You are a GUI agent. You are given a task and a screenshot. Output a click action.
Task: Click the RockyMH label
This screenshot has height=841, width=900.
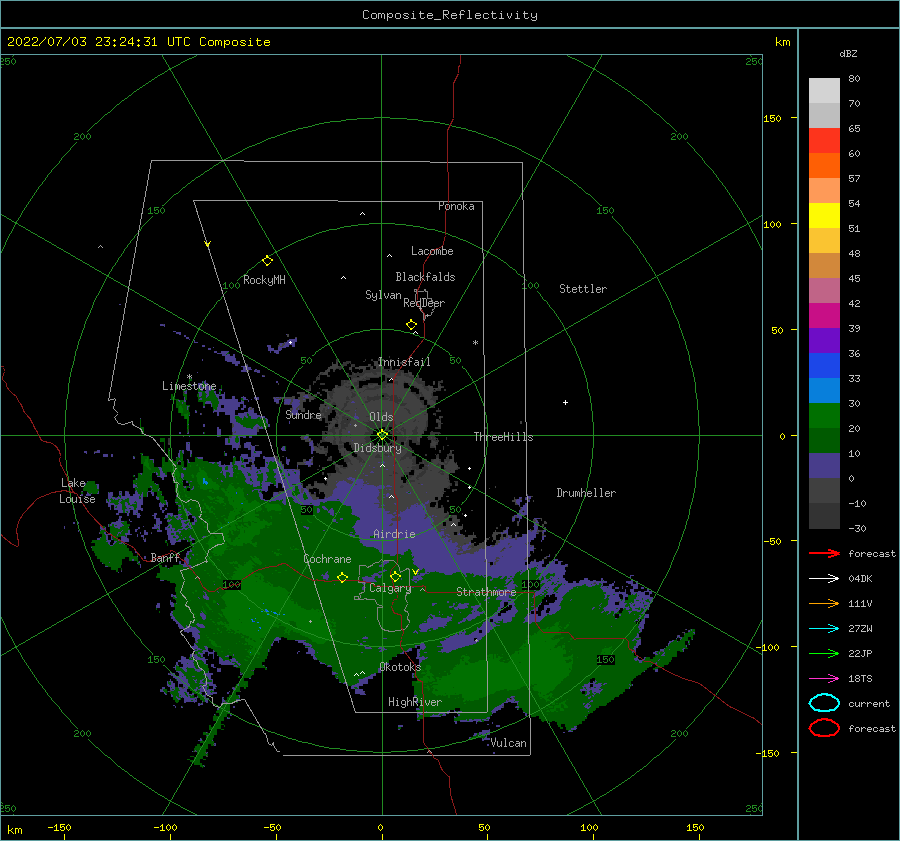[264, 280]
